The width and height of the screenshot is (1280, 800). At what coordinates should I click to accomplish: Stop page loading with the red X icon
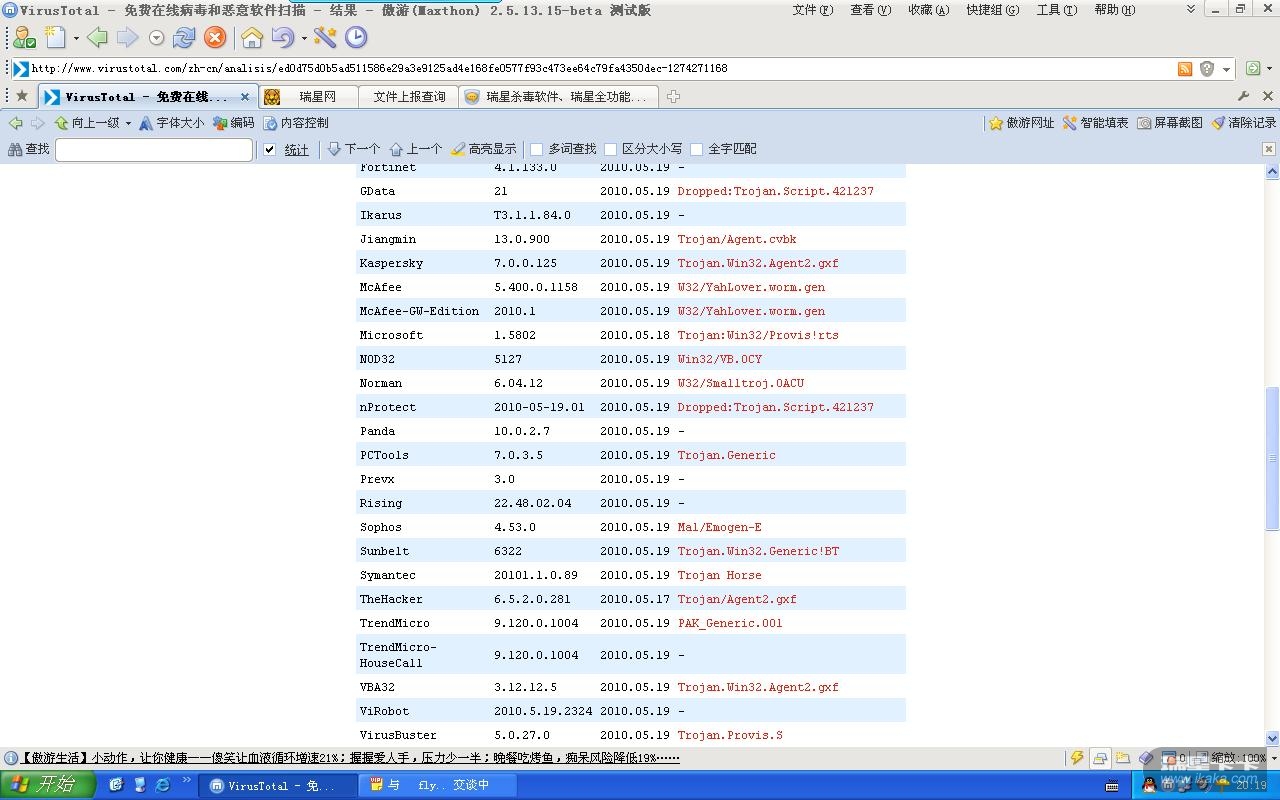[215, 38]
